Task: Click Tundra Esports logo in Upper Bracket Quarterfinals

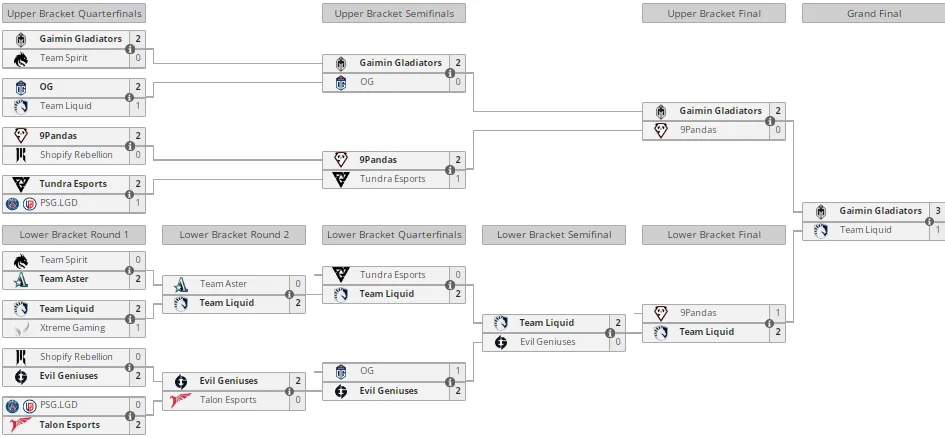Action: (x=21, y=184)
